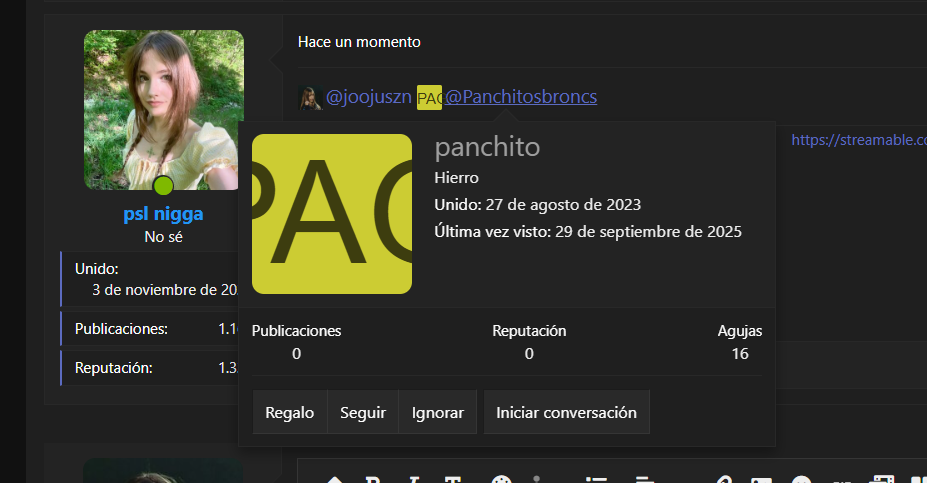
Task: Click the panchito name in hover card
Action: click(x=487, y=147)
